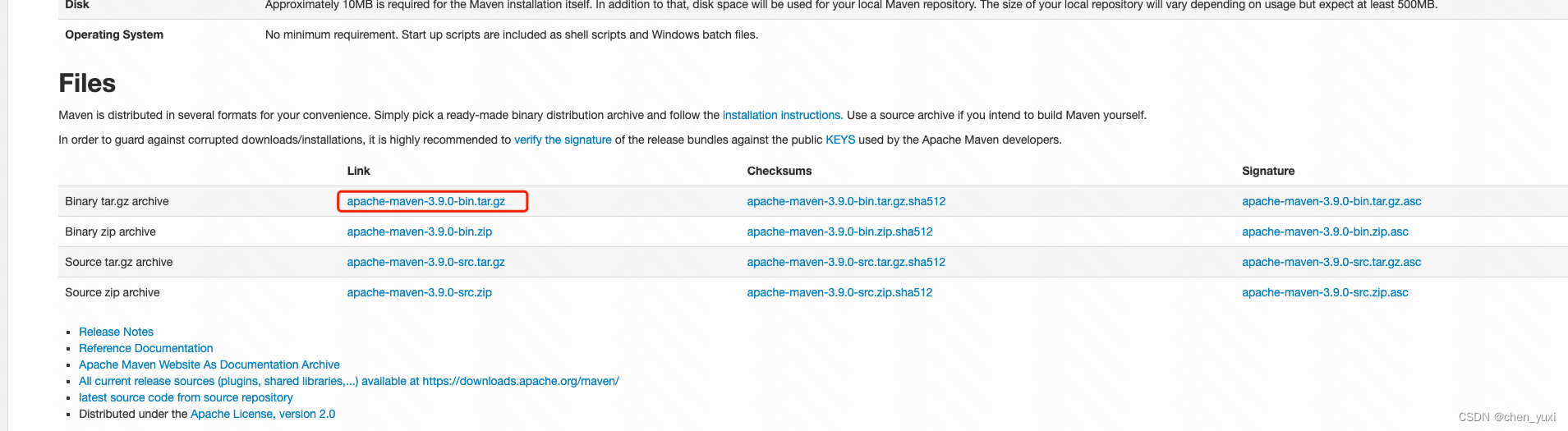The width and height of the screenshot is (1568, 431).
Task: Open Apache License, version 2.0 link
Action: tap(263, 414)
